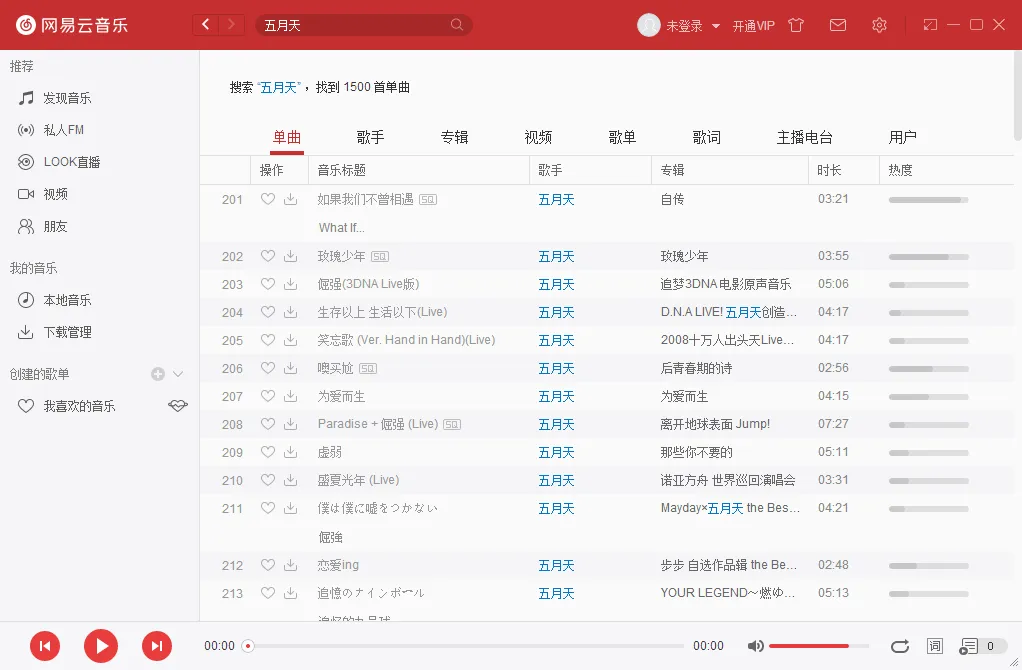Like song 噢买尬

268,368
